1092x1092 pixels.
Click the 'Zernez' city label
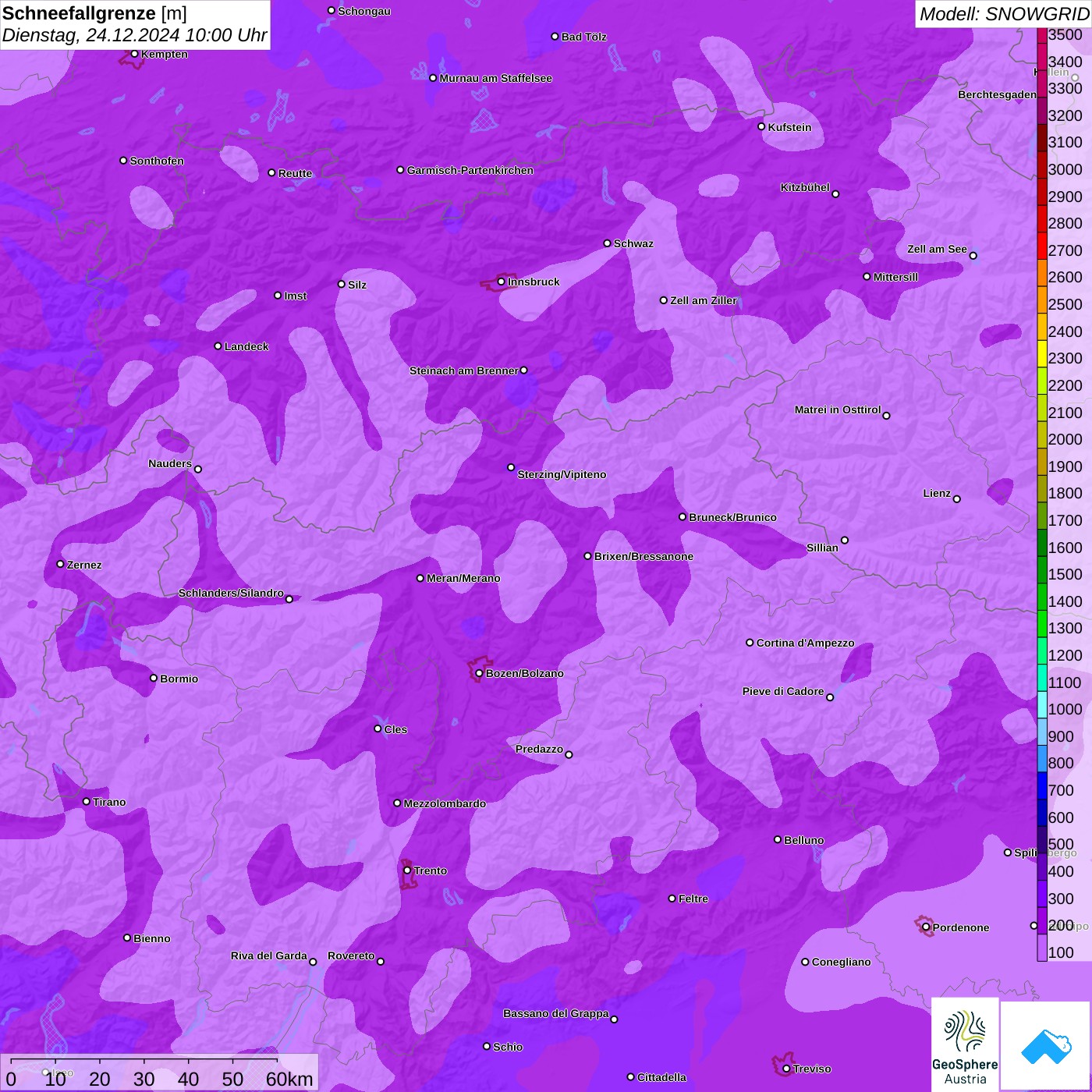click(x=84, y=565)
